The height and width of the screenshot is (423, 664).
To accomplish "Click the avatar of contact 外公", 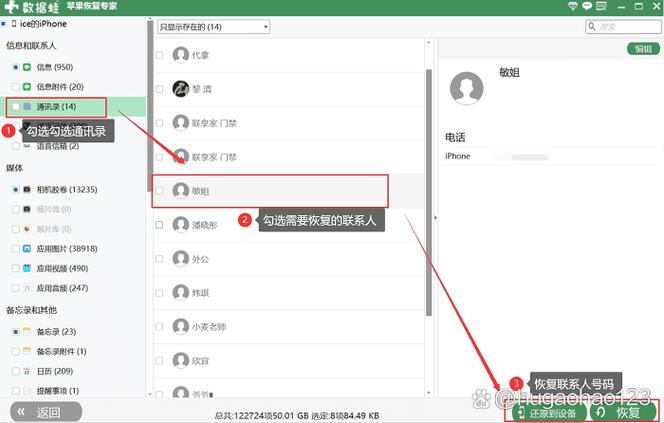I will (x=181, y=258).
